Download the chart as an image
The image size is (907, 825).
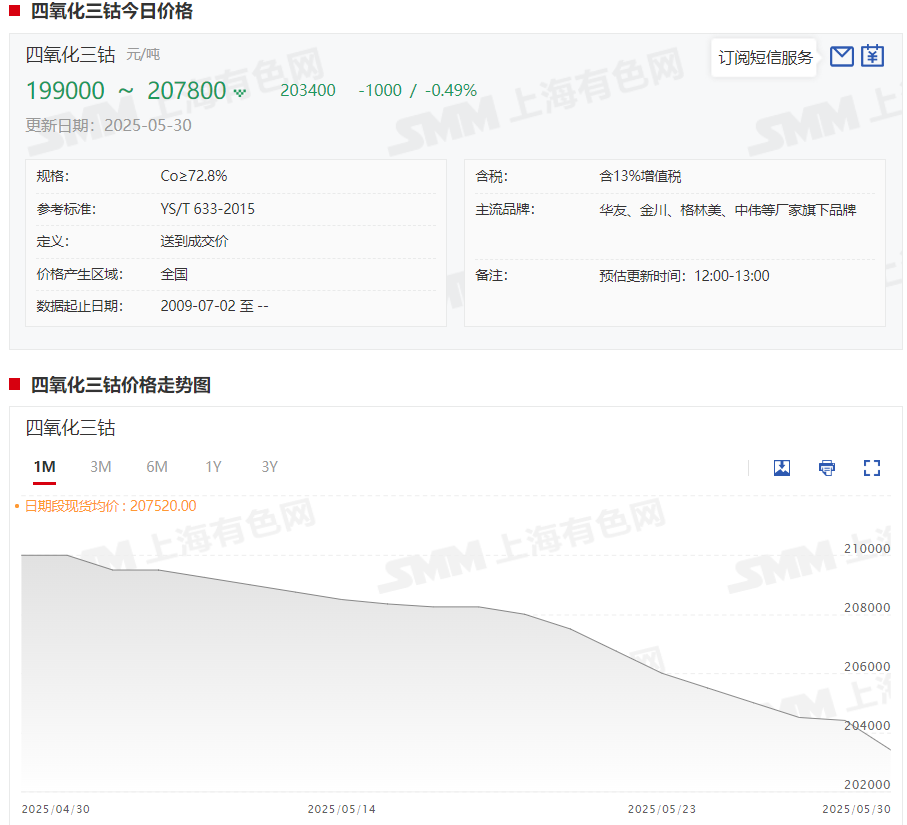click(x=782, y=468)
